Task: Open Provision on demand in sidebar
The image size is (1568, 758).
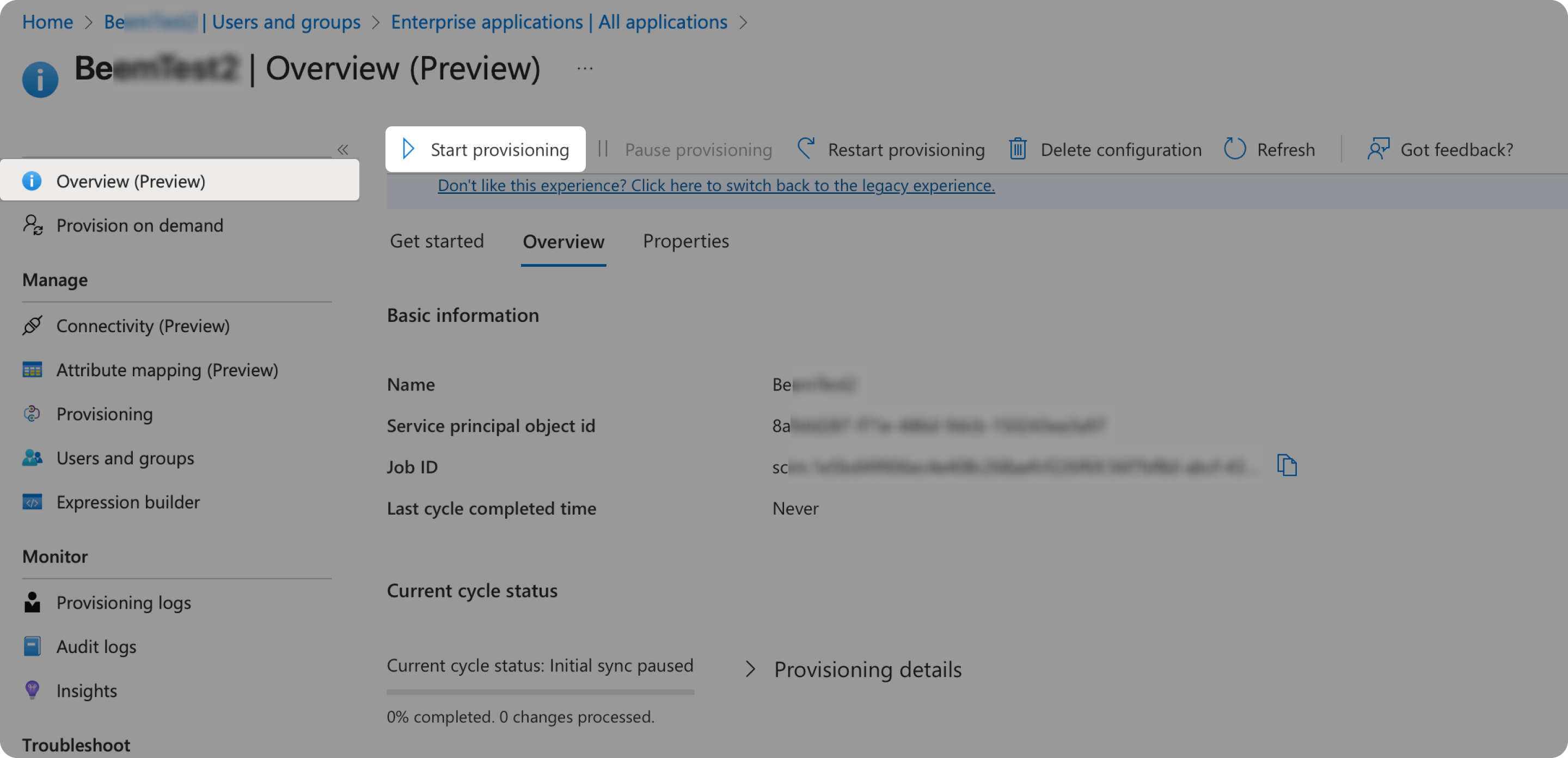Action: pos(139,225)
